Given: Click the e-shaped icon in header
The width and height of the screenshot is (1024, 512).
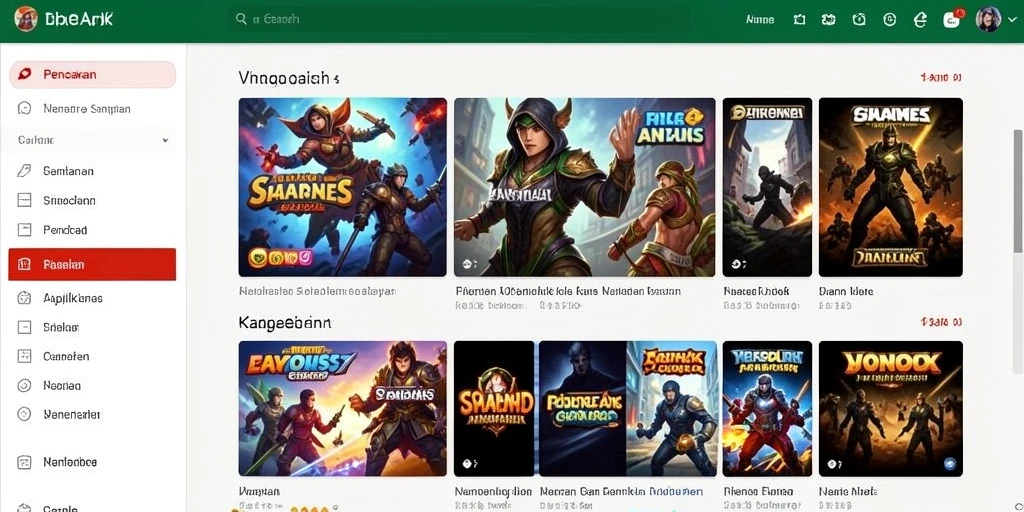Looking at the screenshot, I should 920,20.
